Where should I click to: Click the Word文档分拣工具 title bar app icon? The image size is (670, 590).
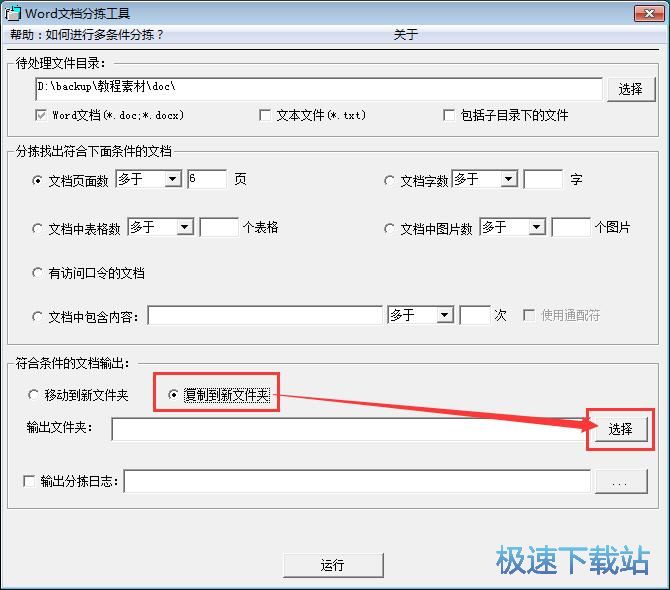pyautogui.click(x=12, y=13)
